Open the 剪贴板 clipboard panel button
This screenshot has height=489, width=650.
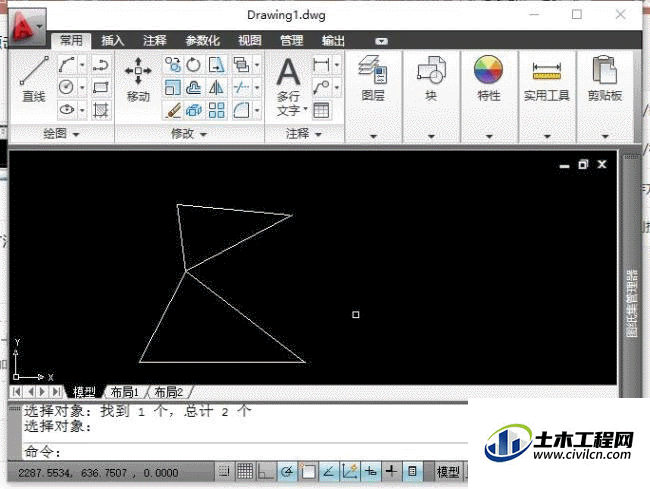pyautogui.click(x=605, y=79)
